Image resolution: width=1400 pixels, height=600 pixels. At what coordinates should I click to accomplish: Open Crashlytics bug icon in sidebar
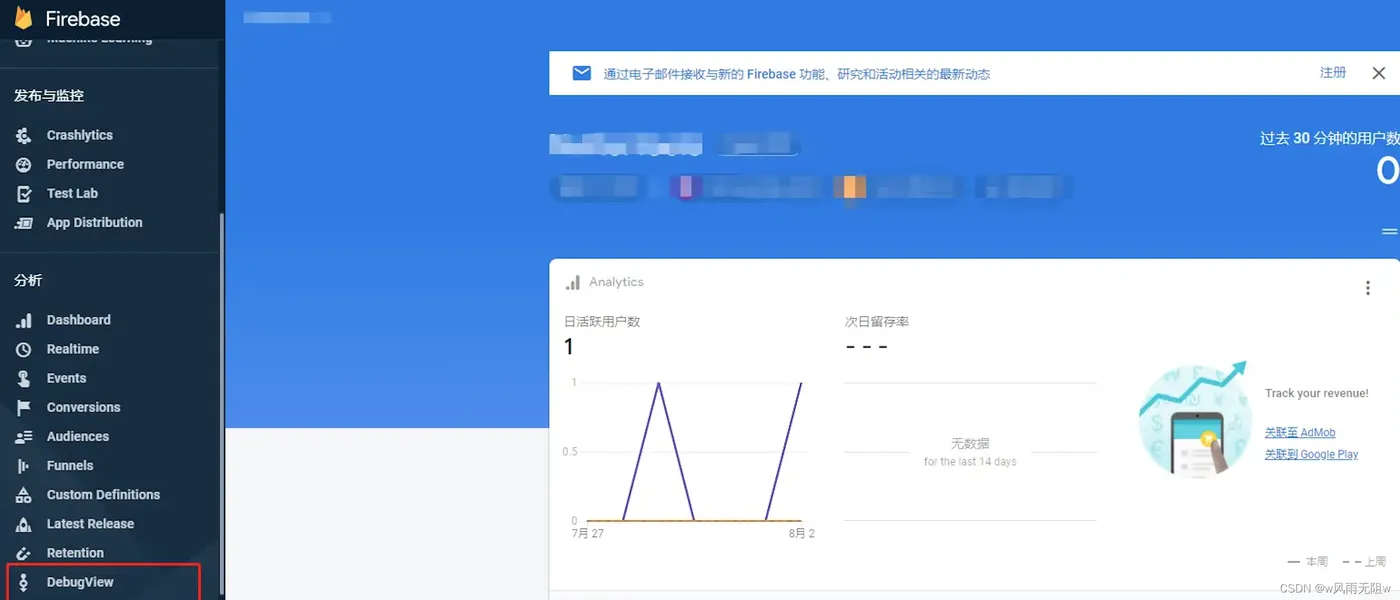coord(24,135)
